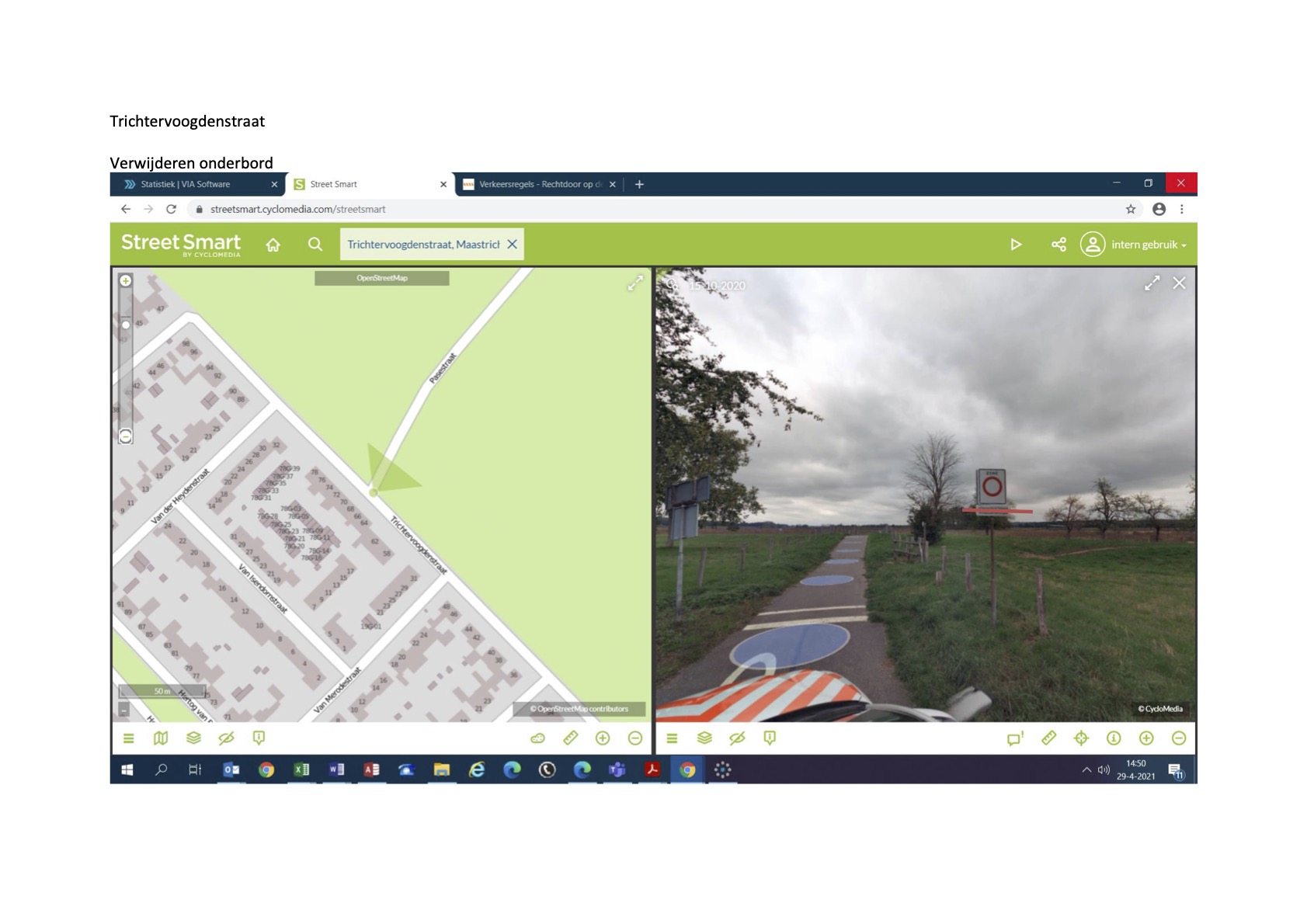
Task: Click the Street Smart home icon
Action: click(273, 245)
